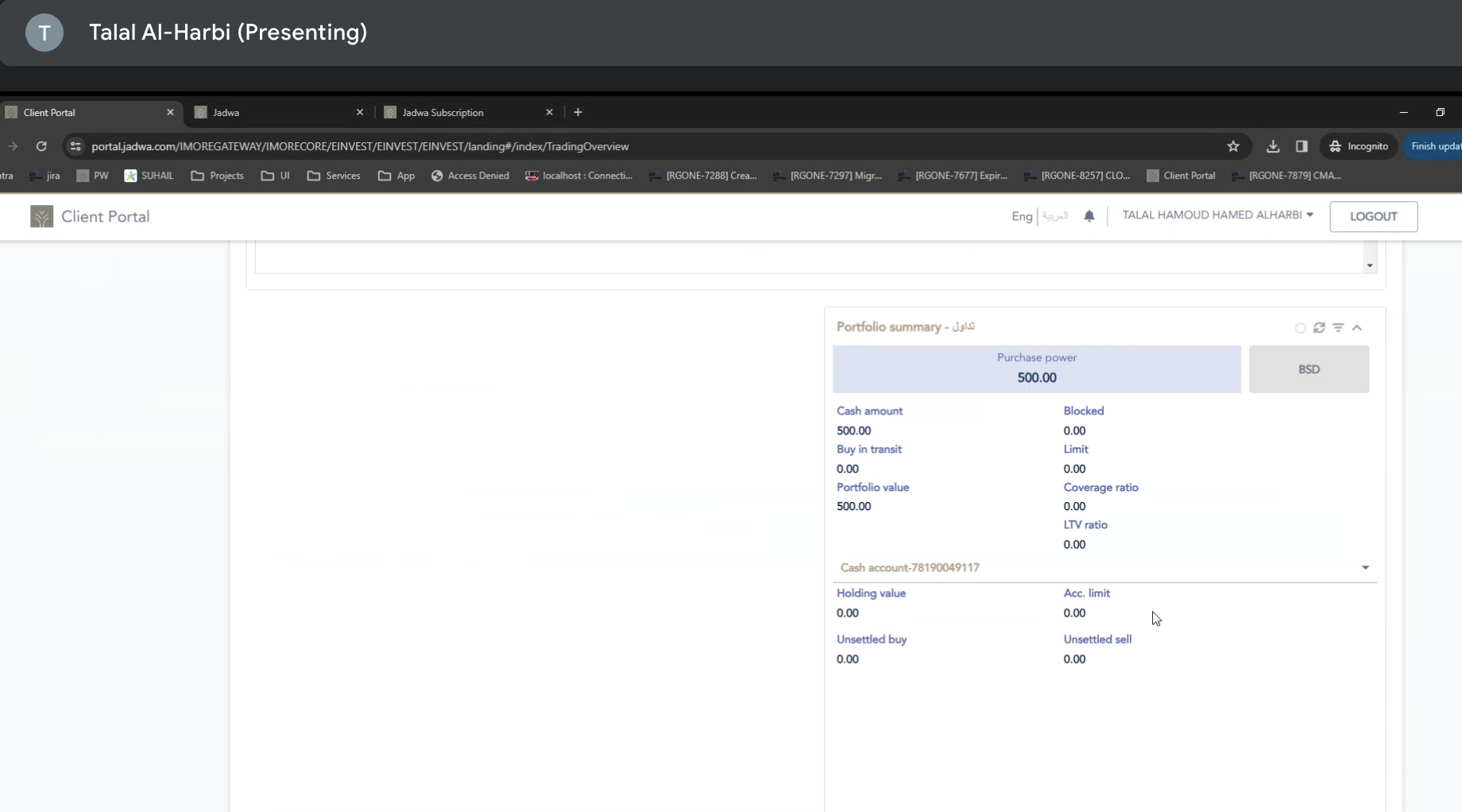Expand the Cash account-78190049117 dropdown

[1365, 567]
